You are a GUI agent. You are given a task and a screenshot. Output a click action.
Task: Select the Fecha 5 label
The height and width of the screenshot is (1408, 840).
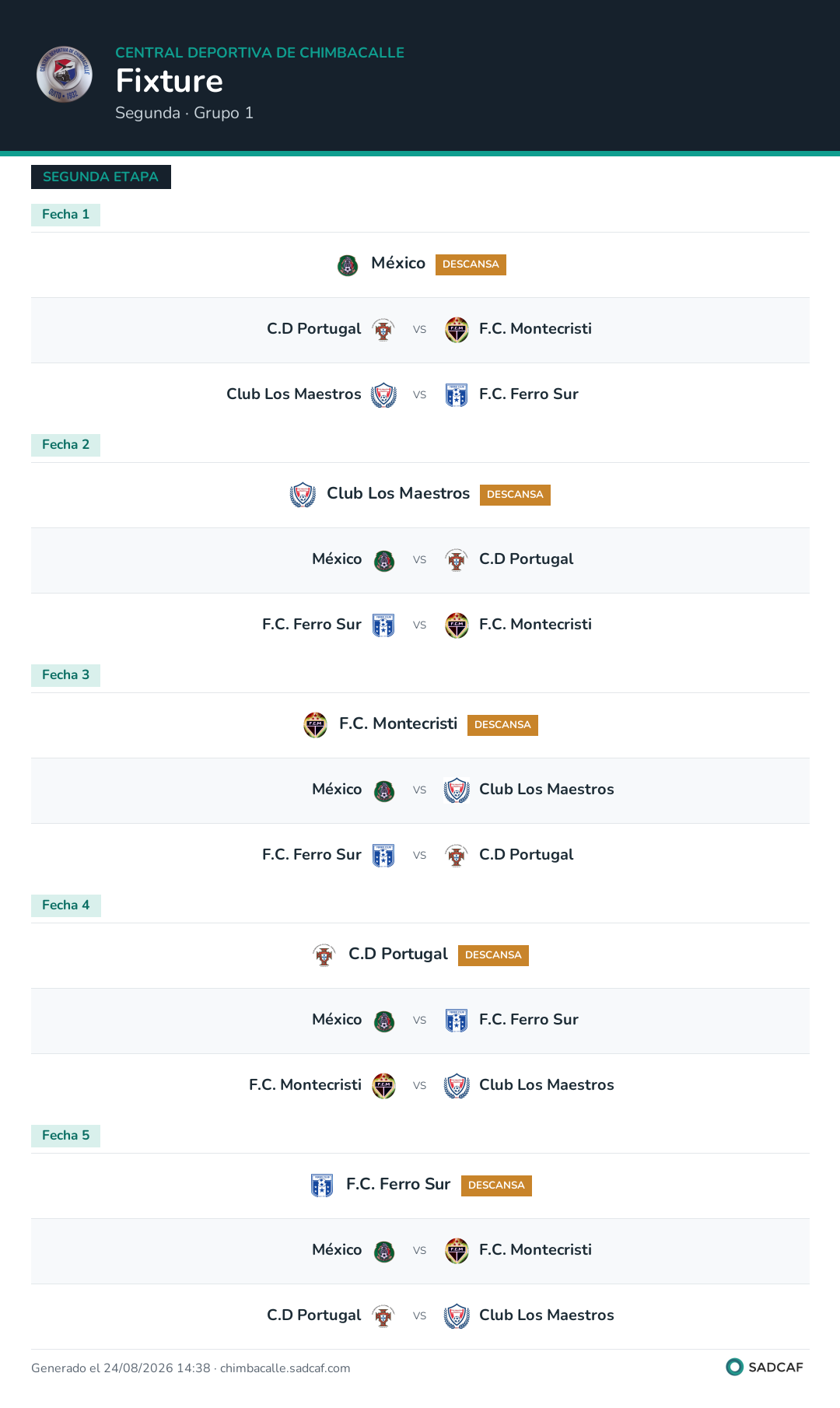tap(65, 1136)
